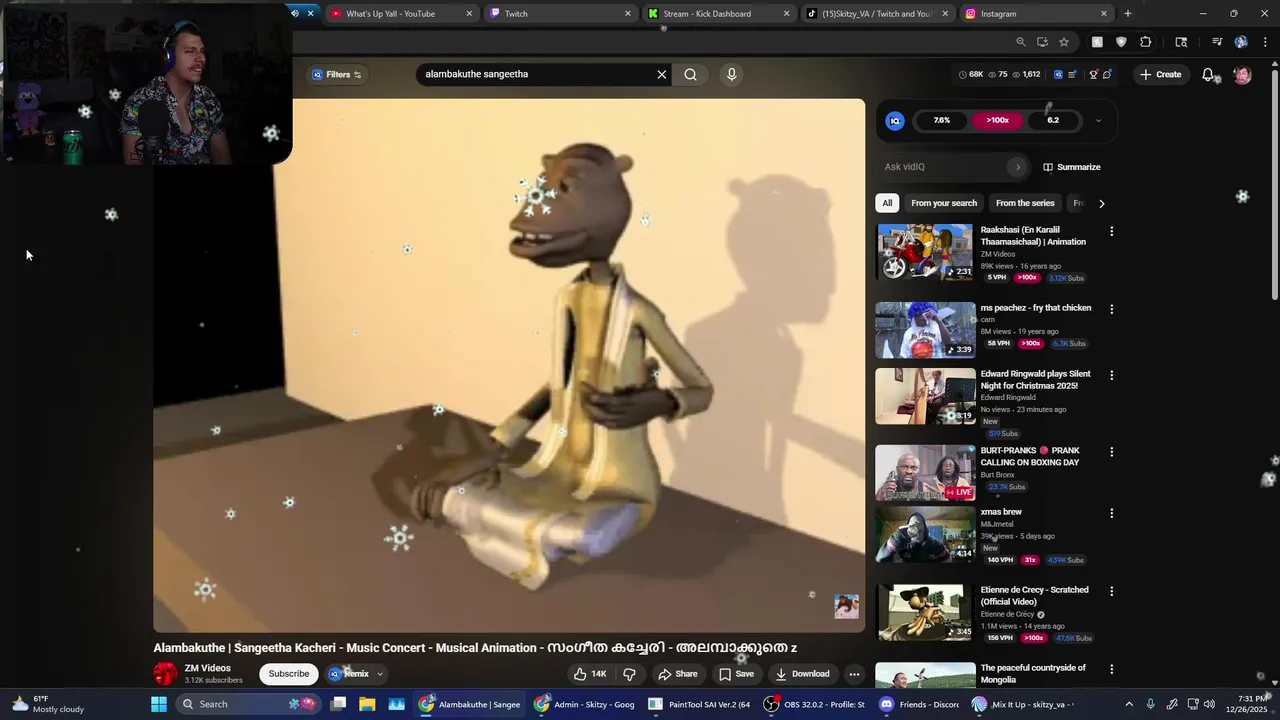The image size is (1280, 720).
Task: Click the Remix button
Action: 349,674
